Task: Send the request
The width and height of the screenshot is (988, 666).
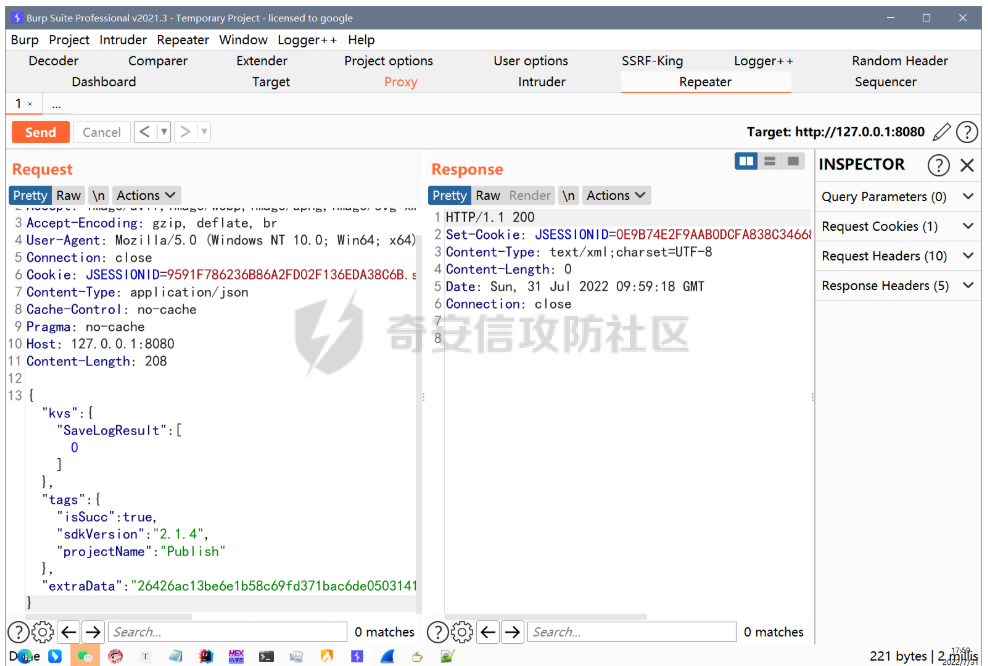Action: [40, 132]
